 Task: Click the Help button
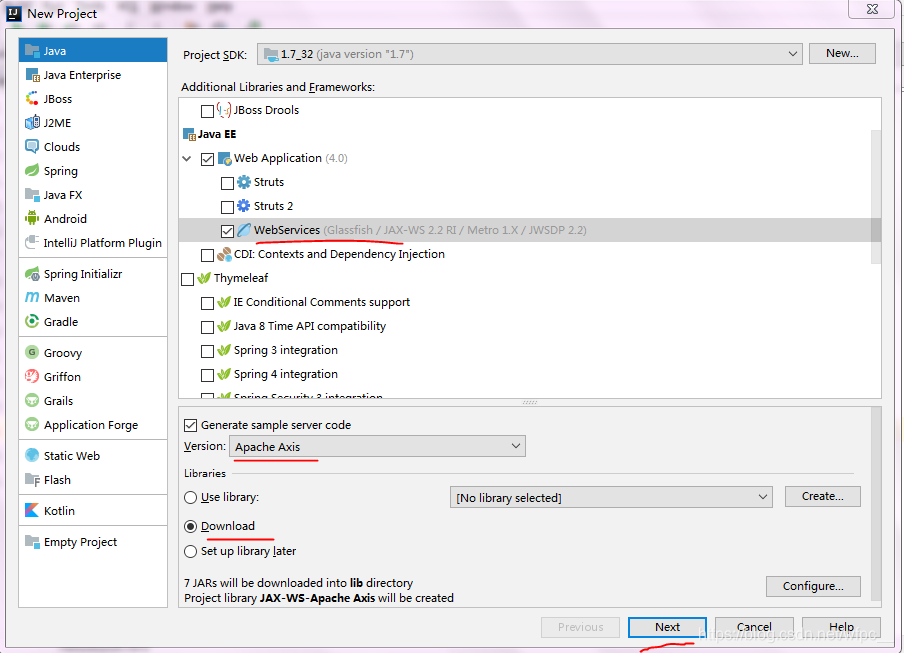(841, 627)
